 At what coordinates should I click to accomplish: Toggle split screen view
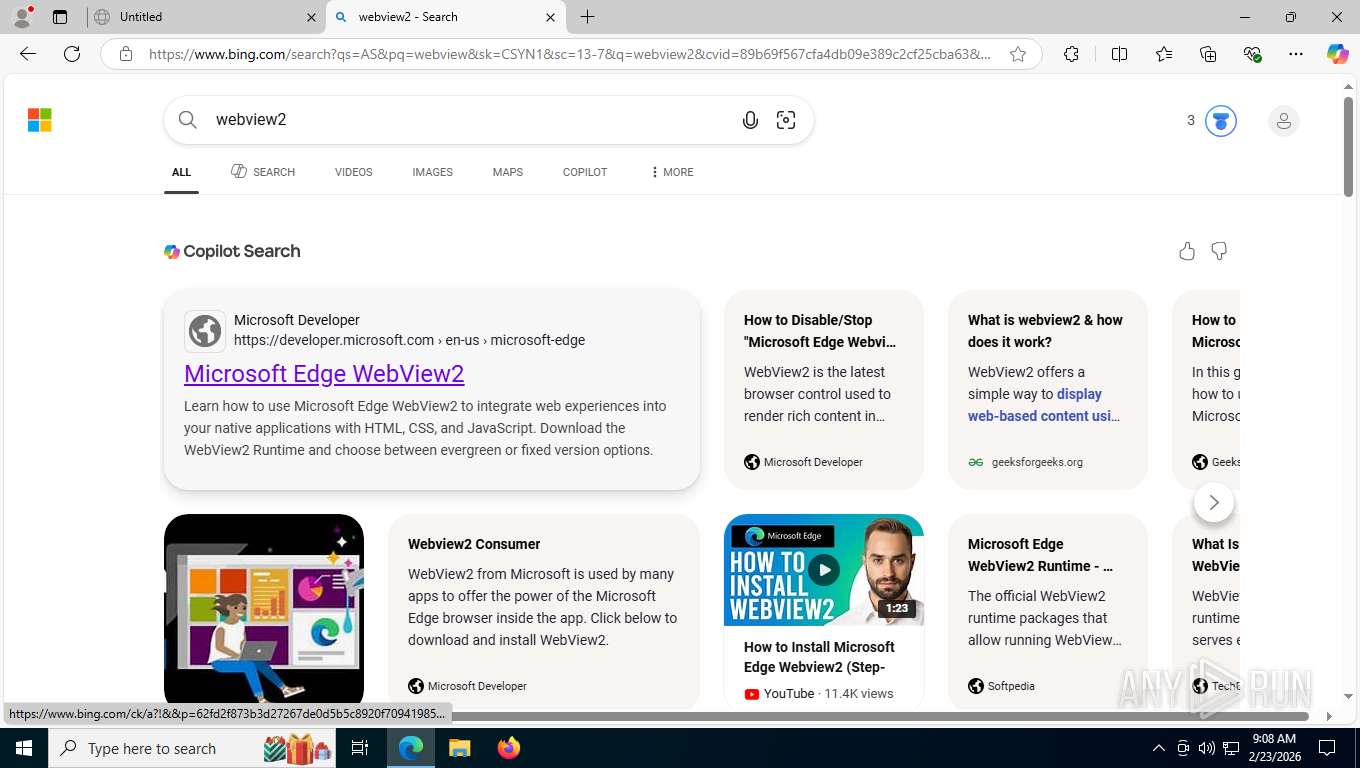tap(1119, 54)
